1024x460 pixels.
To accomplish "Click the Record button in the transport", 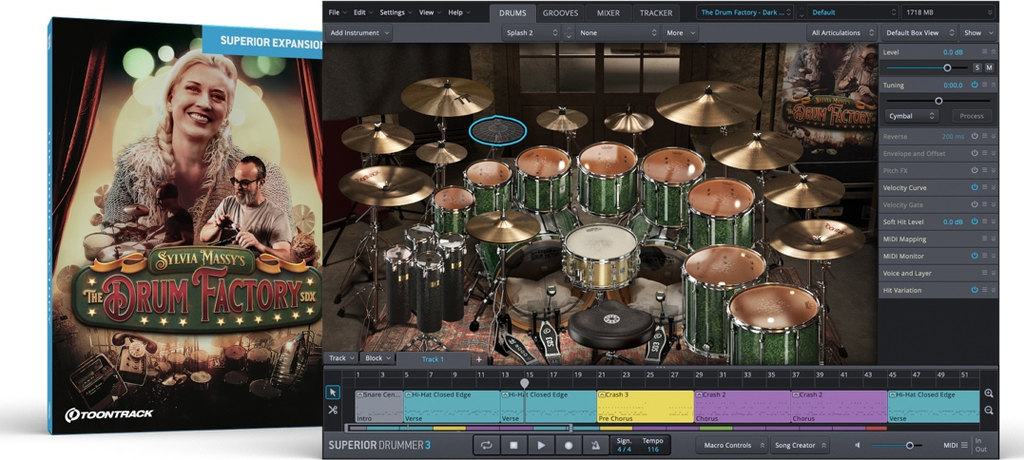I will click(568, 445).
